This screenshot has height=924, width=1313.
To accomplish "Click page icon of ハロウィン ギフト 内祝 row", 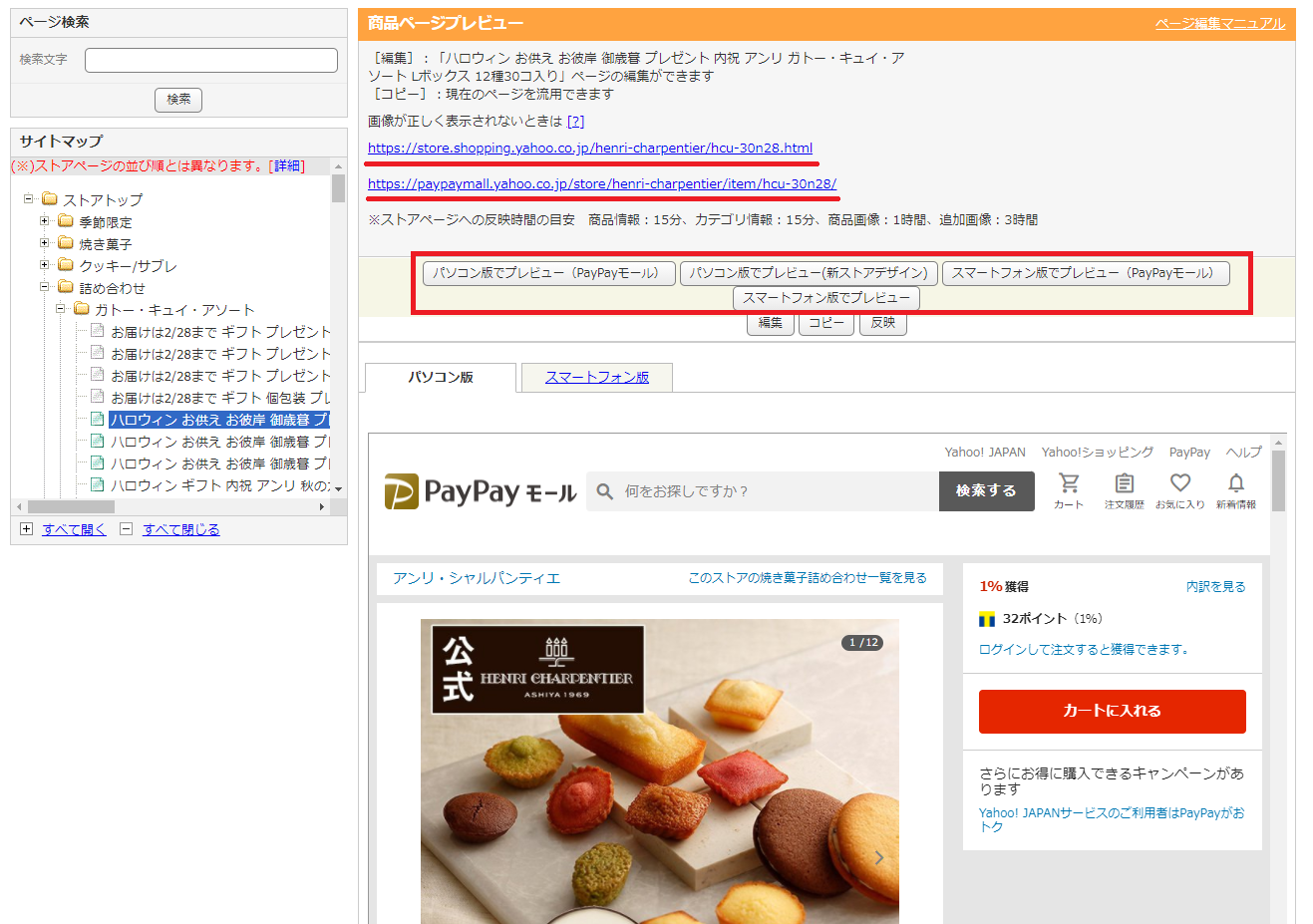I will click(97, 484).
